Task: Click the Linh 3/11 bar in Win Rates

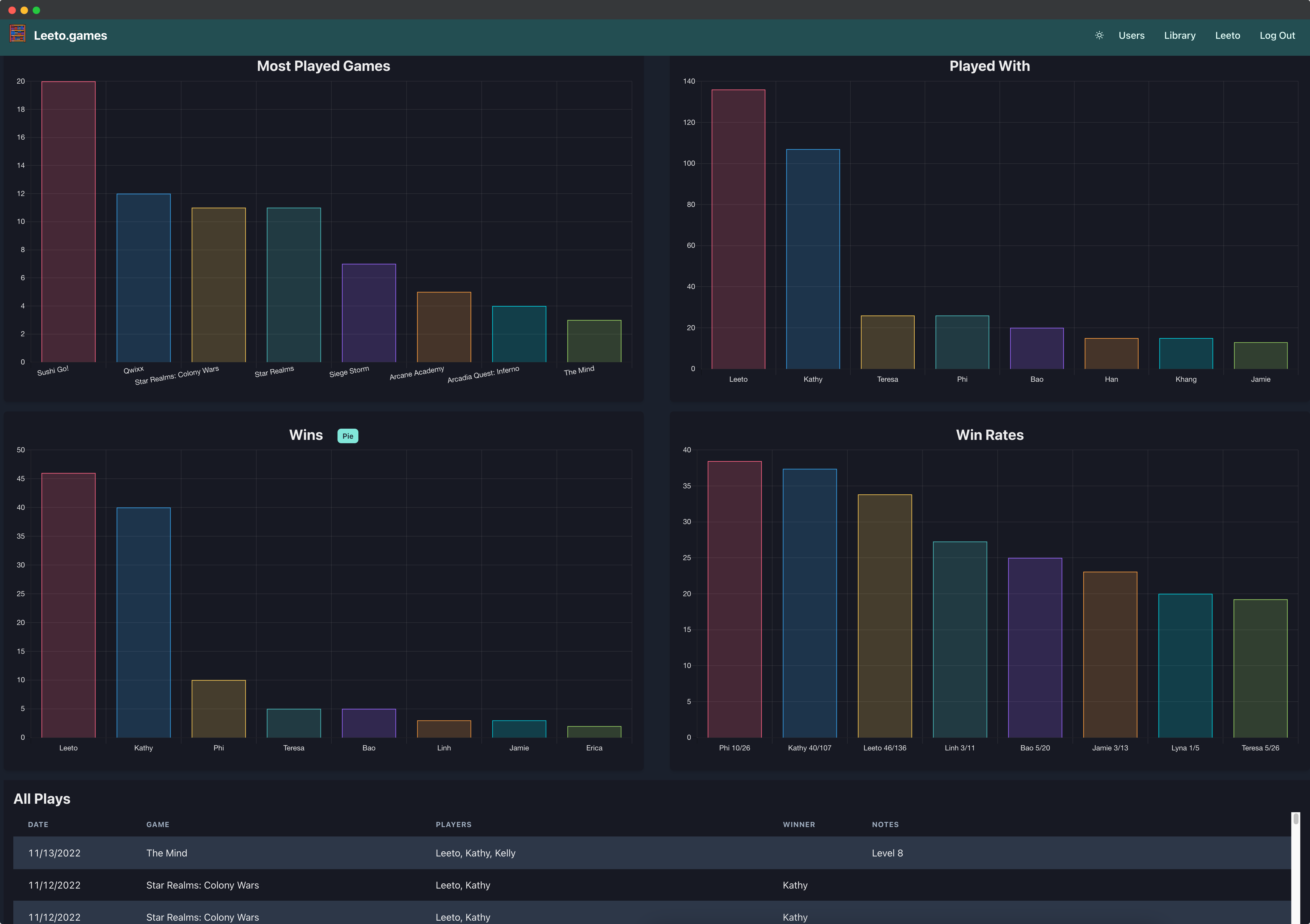Action: pos(960,640)
